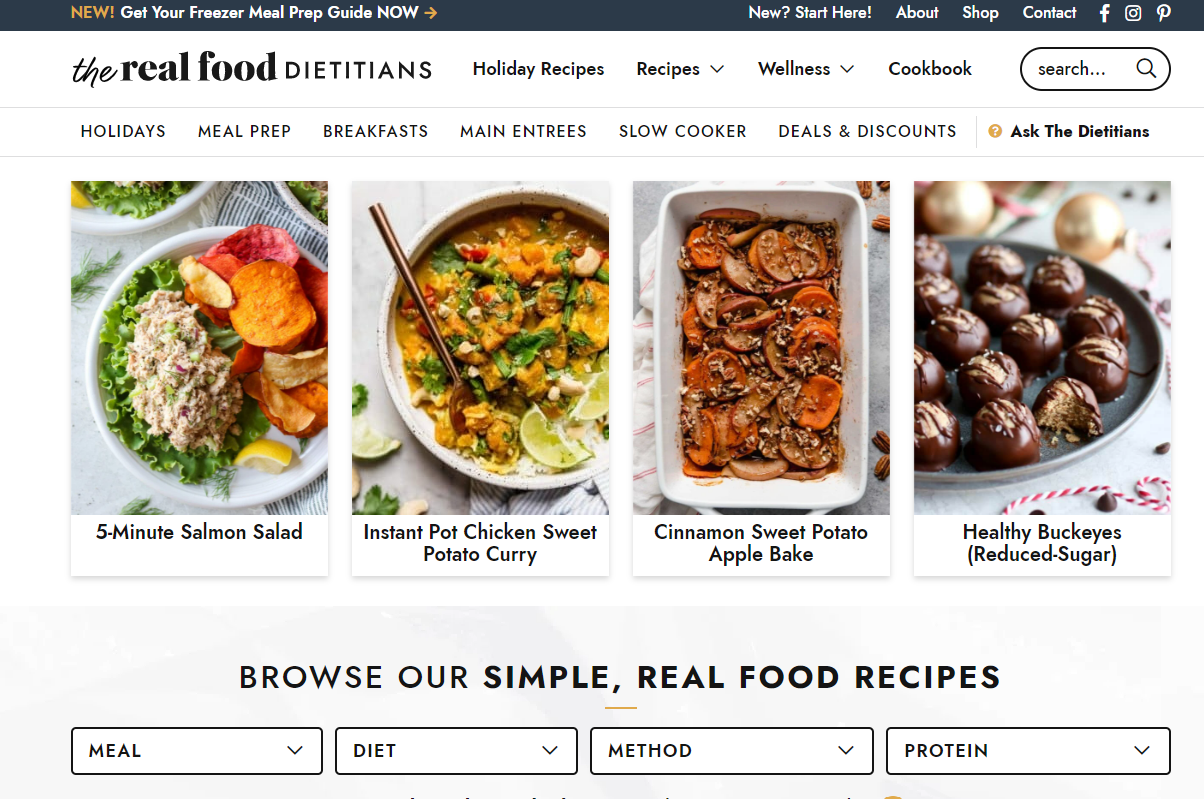
Task: Click the question icon beside Ask The Dietitians
Action: point(995,131)
